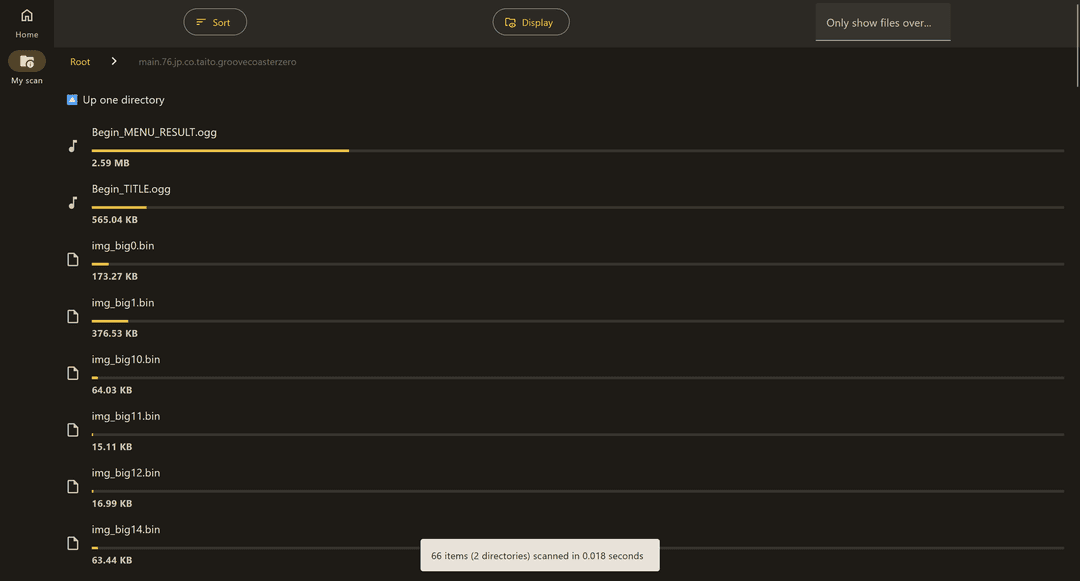Toggle the Only show files over filter

(882, 22)
